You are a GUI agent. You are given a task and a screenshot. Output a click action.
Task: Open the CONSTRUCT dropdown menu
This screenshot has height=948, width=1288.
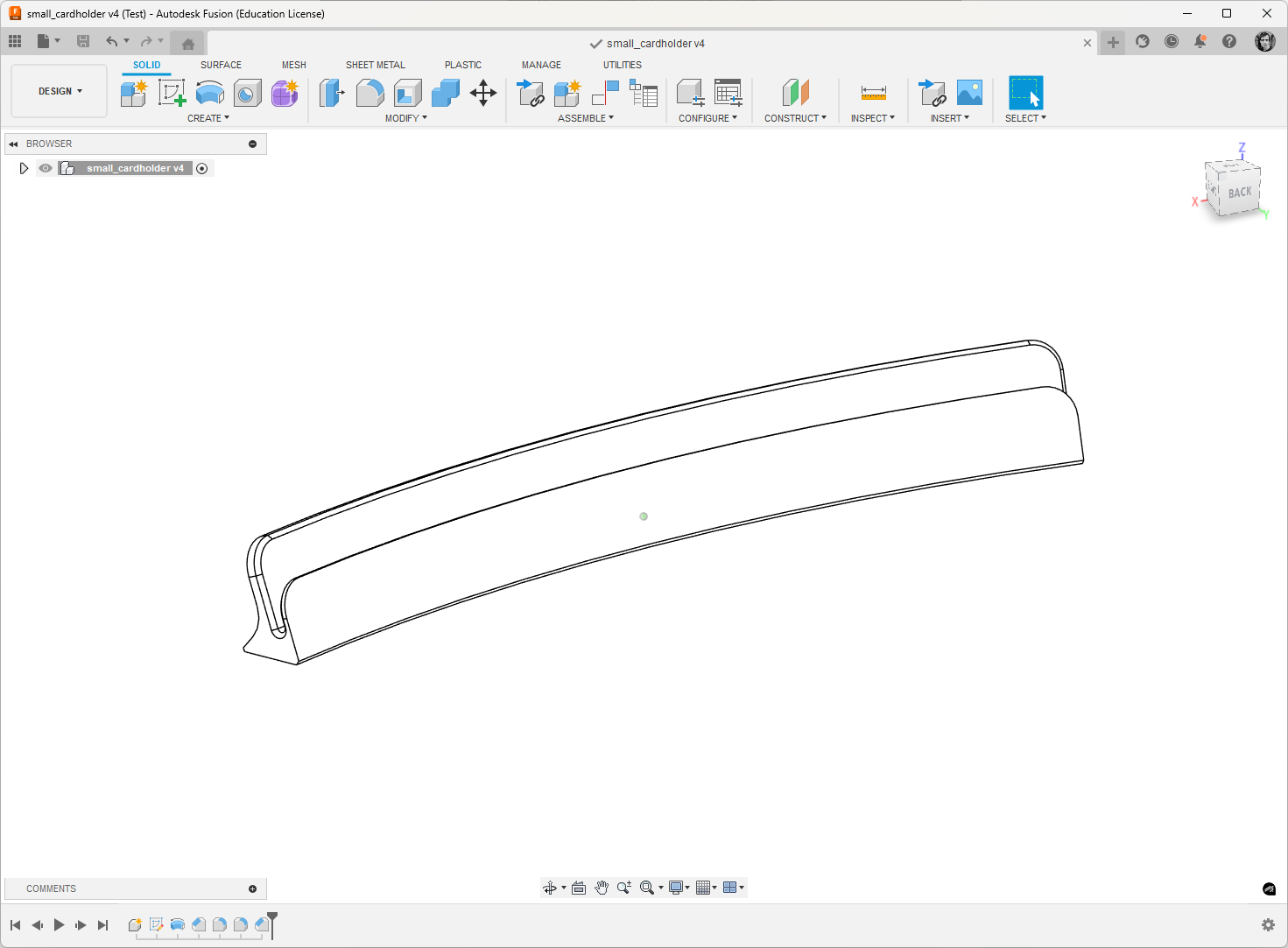(x=795, y=118)
